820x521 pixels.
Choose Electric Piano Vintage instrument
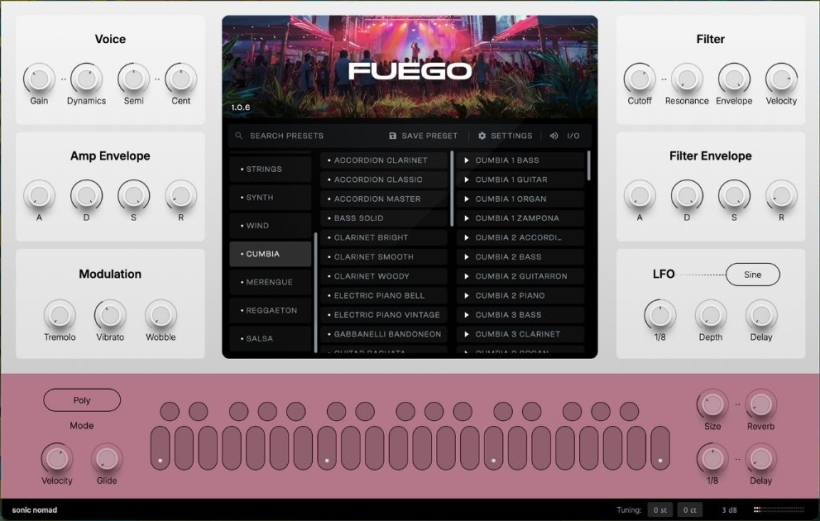[384, 315]
